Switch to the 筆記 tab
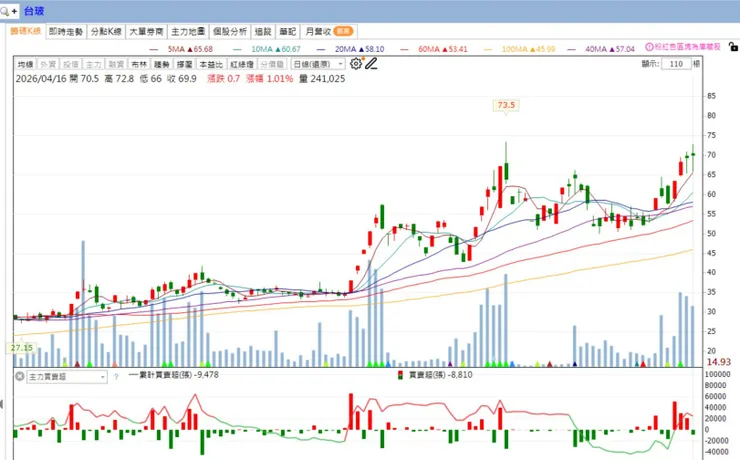 pyautogui.click(x=287, y=32)
